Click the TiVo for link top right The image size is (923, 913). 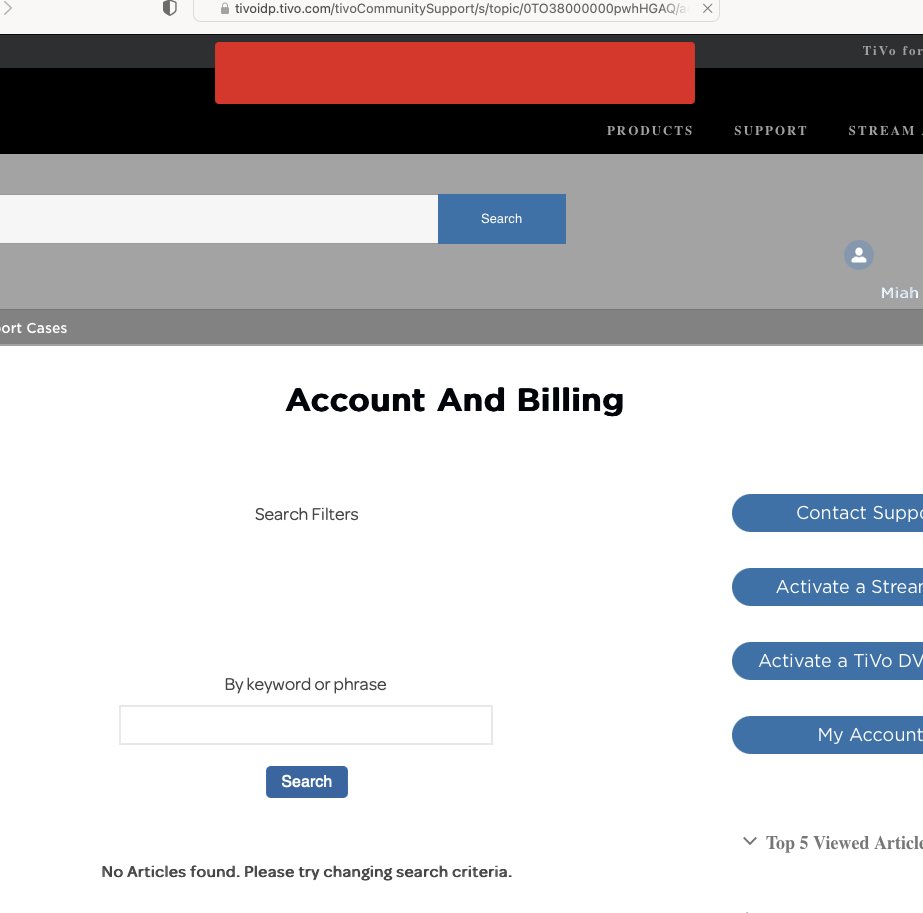(x=892, y=51)
